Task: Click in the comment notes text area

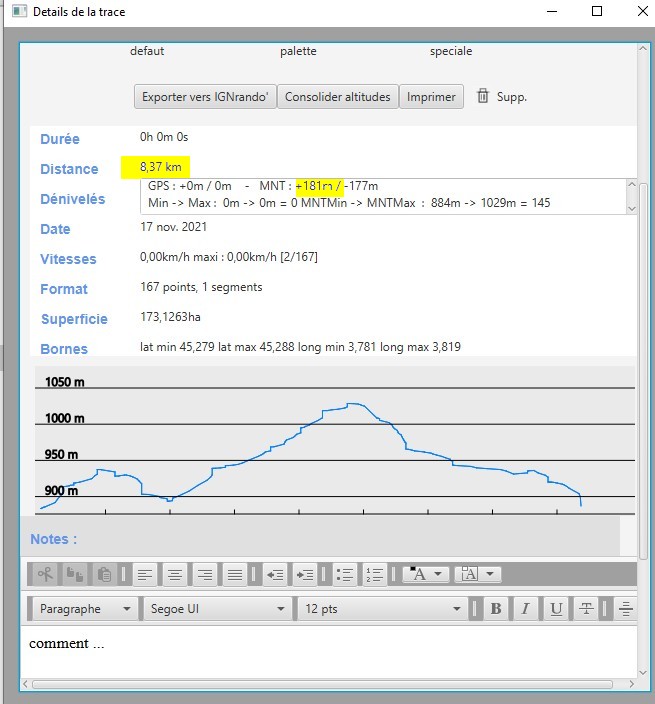Action: click(320, 650)
